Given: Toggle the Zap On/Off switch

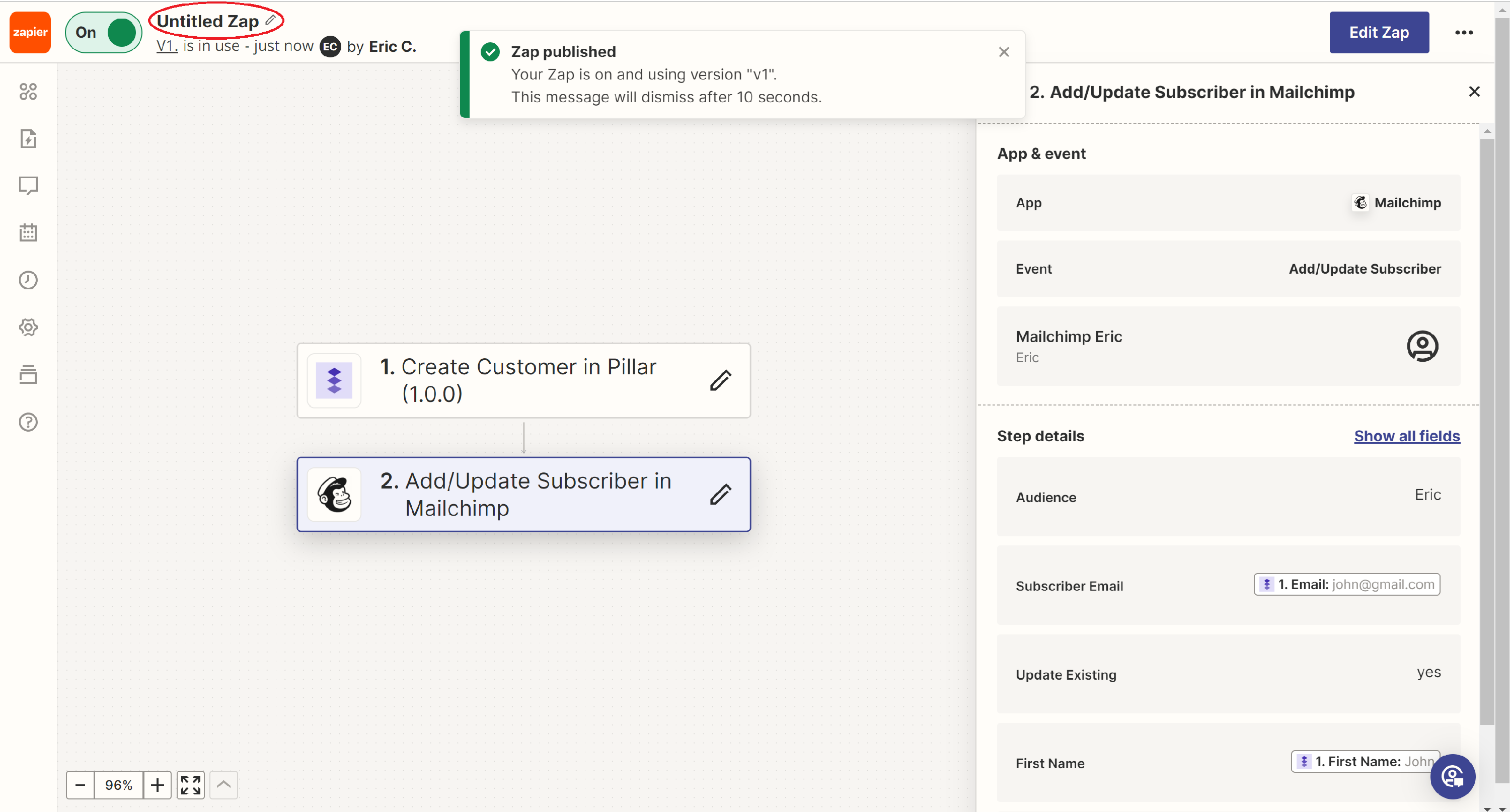Looking at the screenshot, I should point(104,32).
